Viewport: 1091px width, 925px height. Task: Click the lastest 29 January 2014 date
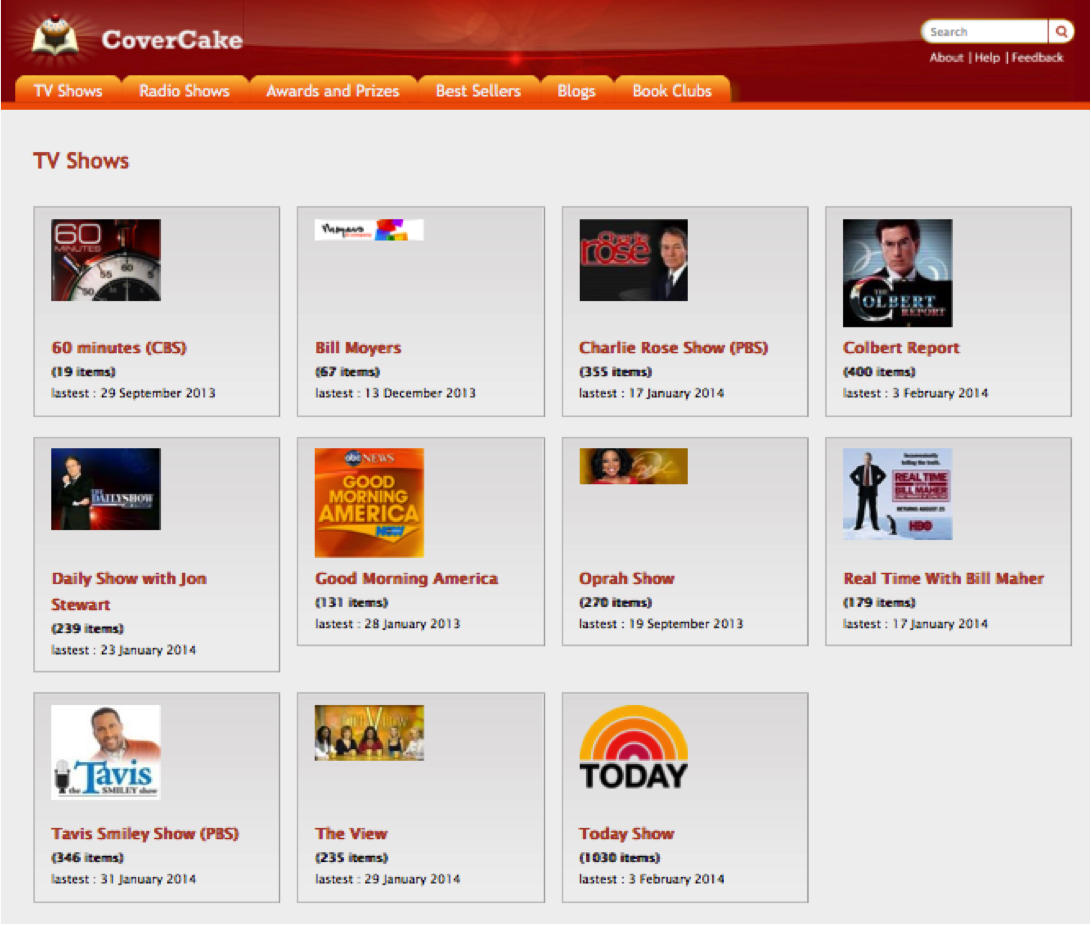[388, 879]
